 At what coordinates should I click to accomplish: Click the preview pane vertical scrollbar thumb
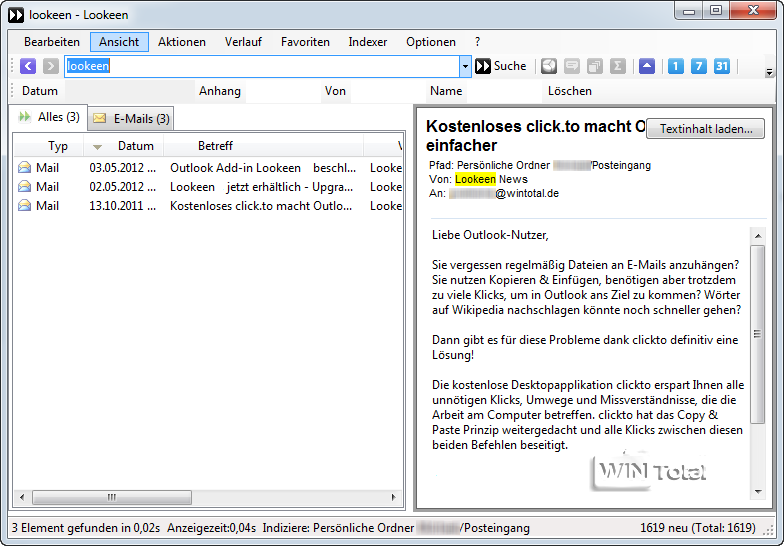pyautogui.click(x=758, y=334)
